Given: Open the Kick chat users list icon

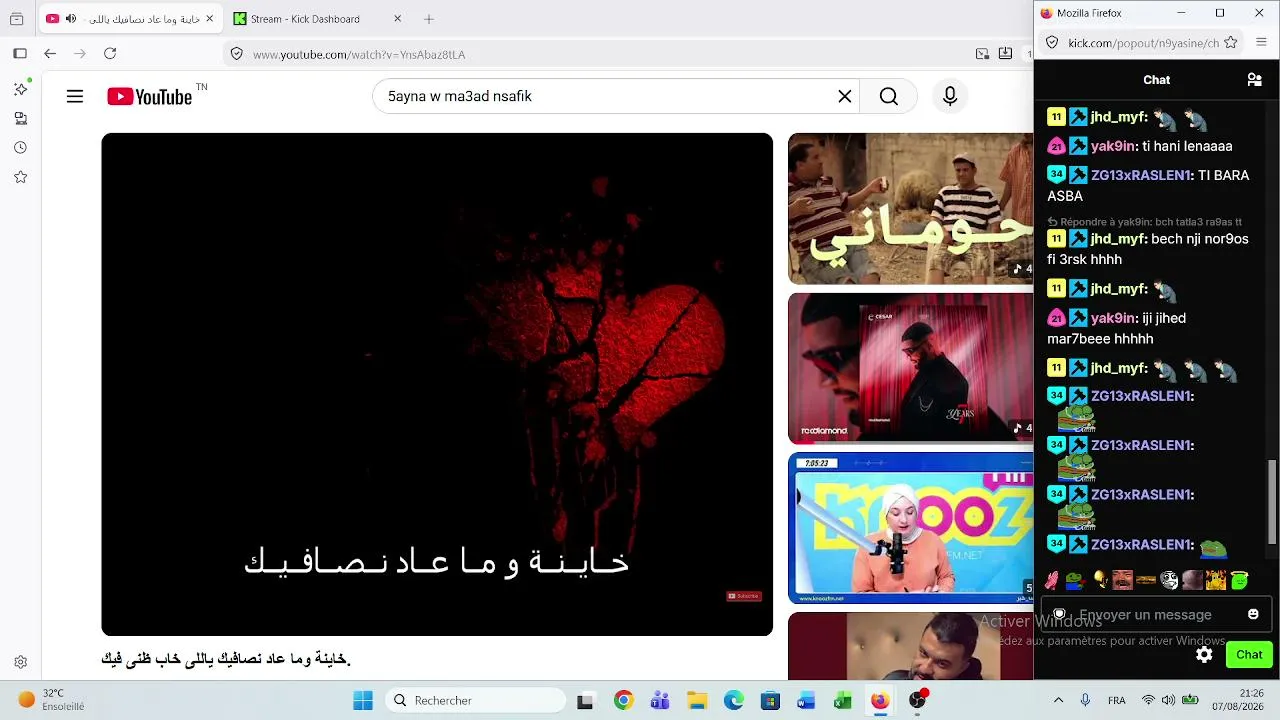Looking at the screenshot, I should tap(1254, 80).
